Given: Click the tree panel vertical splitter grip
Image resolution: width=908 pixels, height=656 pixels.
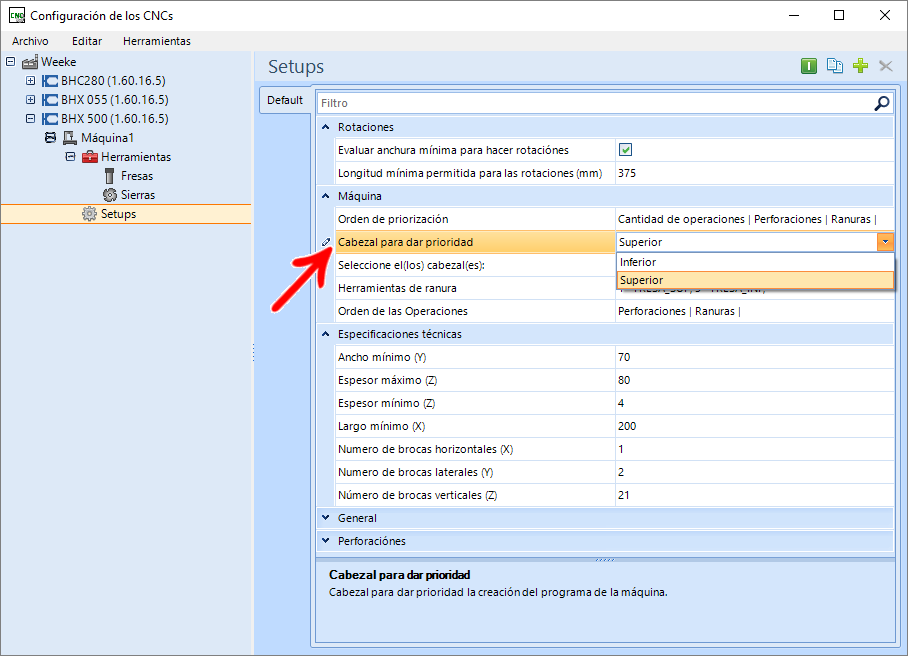Looking at the screenshot, I should [254, 353].
